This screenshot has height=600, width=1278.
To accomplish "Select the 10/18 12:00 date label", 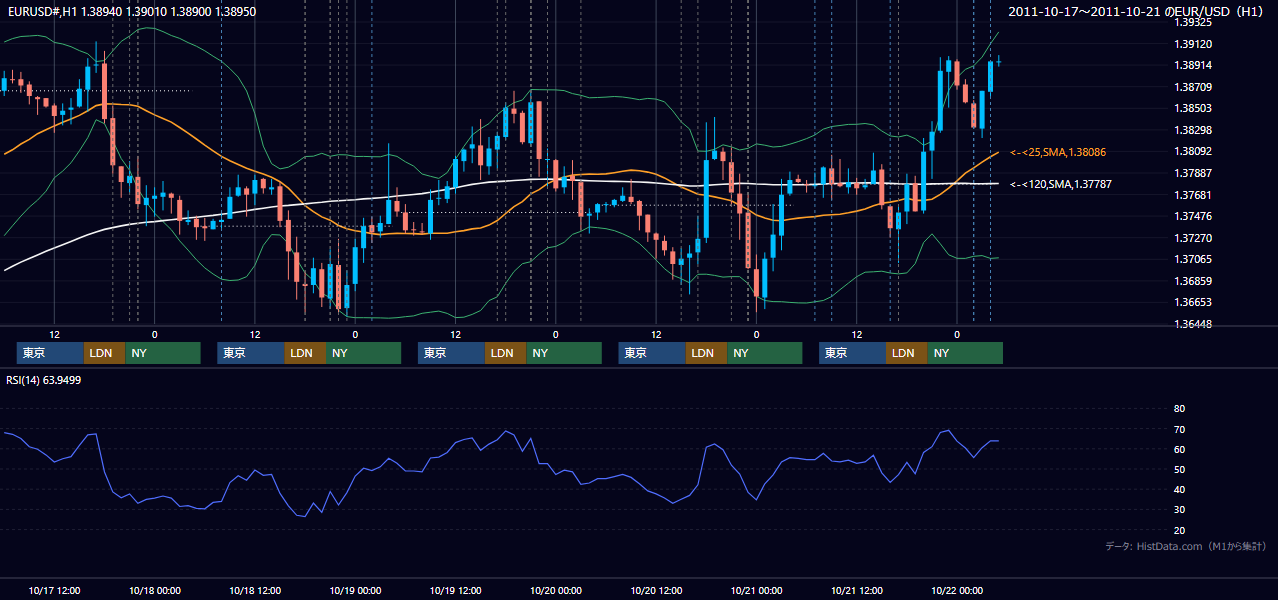I will 255,590.
